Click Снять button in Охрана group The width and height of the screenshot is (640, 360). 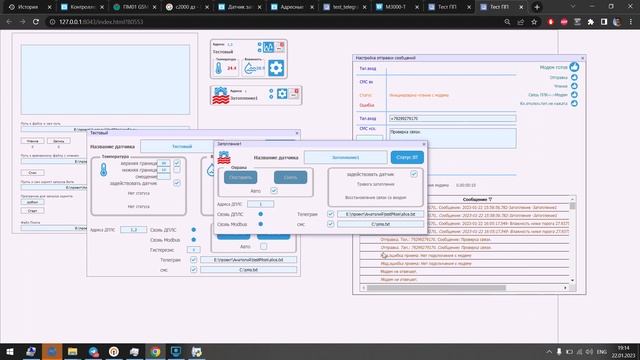(x=290, y=177)
